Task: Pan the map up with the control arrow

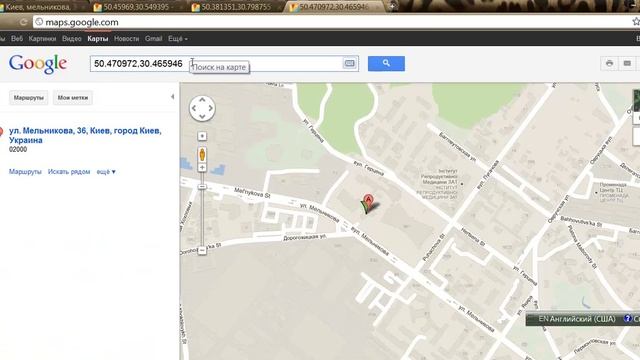Action: point(202,100)
